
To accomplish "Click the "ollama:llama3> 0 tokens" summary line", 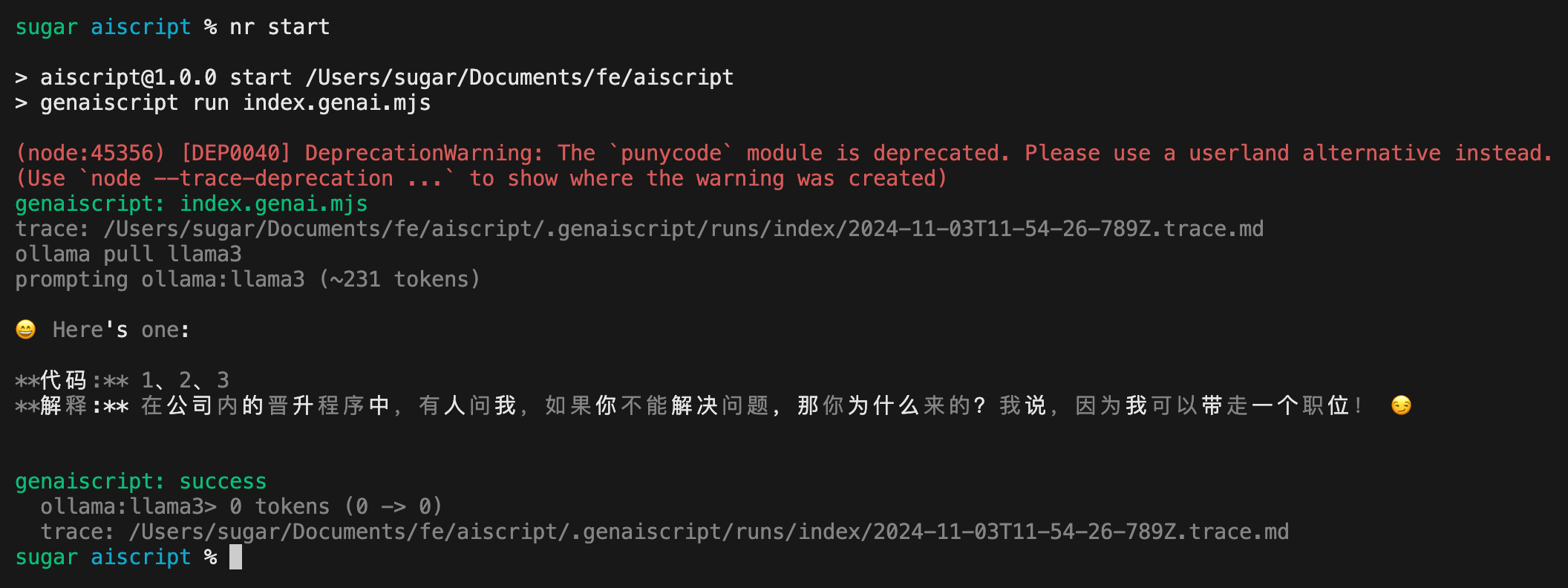I will [241, 506].
